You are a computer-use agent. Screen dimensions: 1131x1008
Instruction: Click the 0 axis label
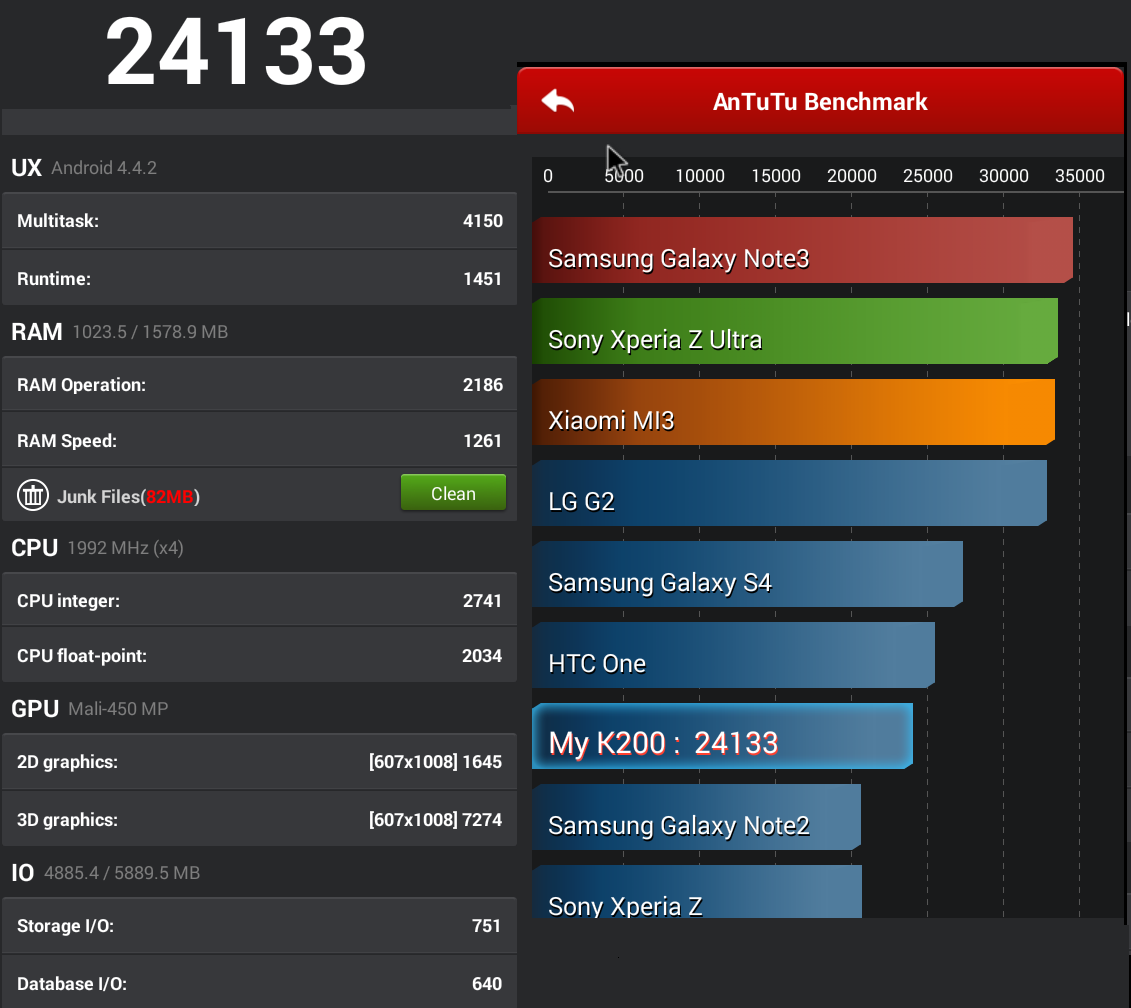pos(548,175)
